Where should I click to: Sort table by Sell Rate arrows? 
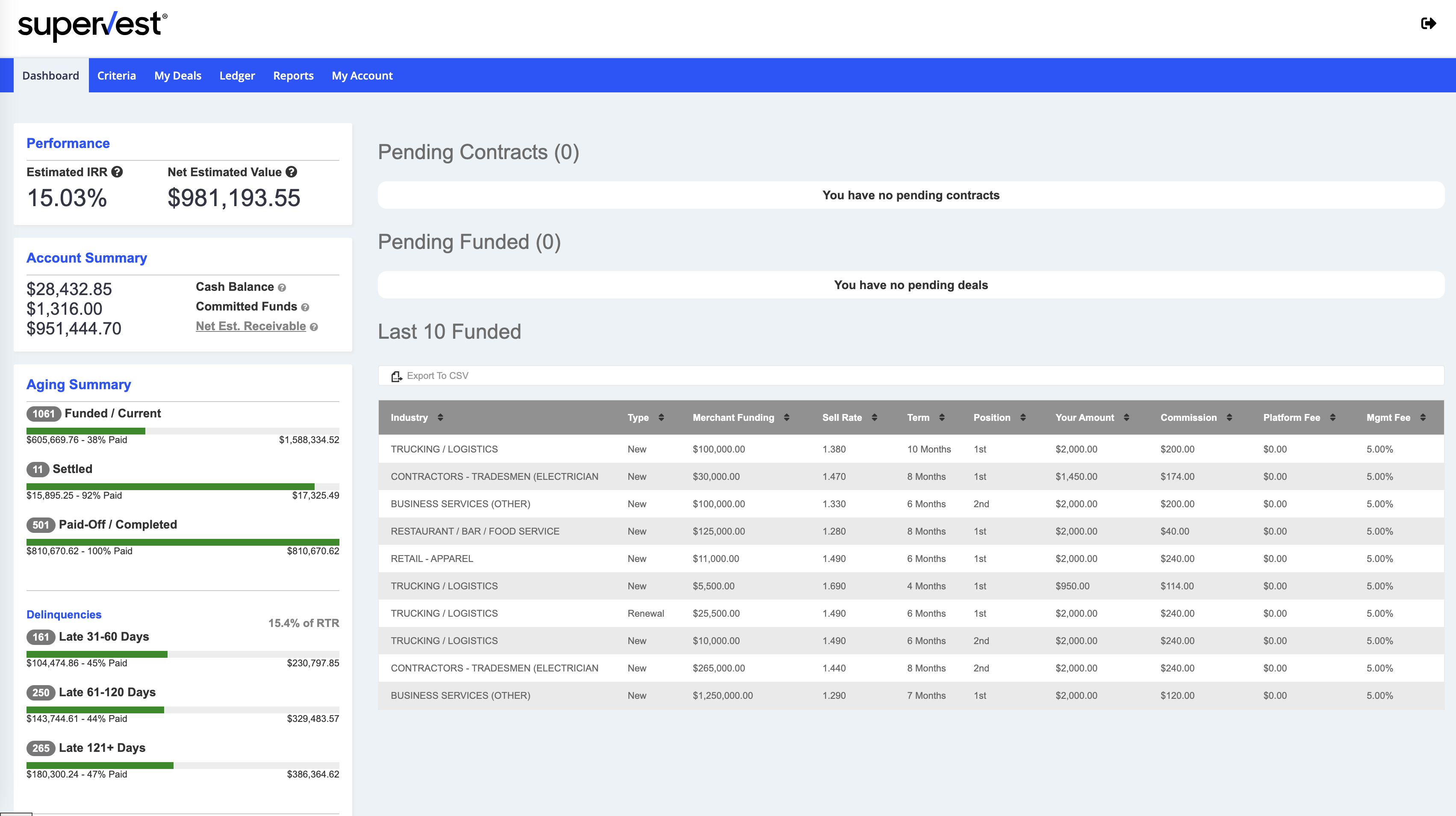pos(874,417)
